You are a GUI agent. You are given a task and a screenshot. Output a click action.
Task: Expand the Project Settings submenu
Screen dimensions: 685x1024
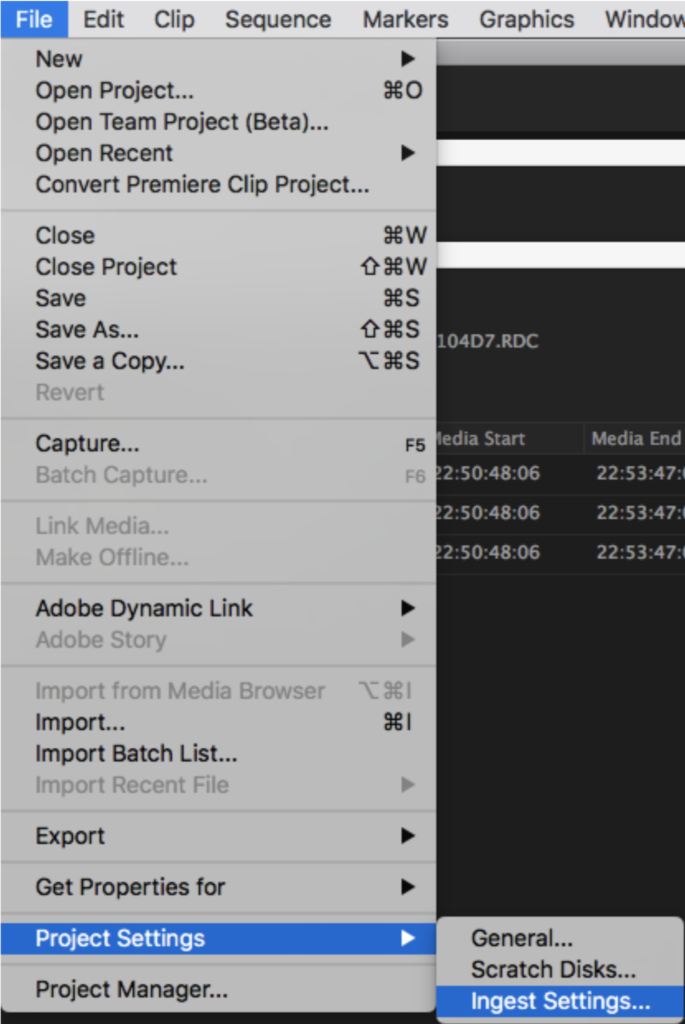219,938
